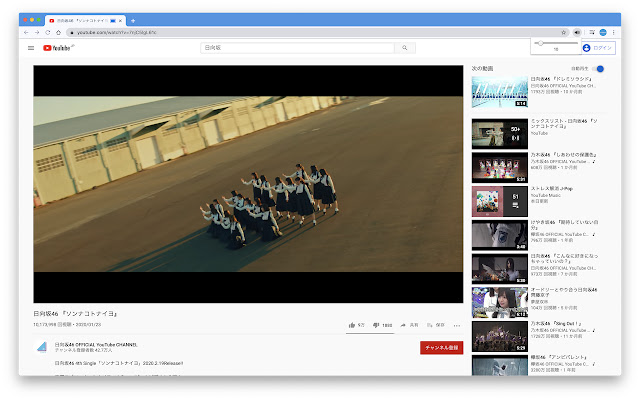Open the 乃木坂46『Sing Out!』 video thumbnail
640x400 pixels.
click(x=500, y=336)
